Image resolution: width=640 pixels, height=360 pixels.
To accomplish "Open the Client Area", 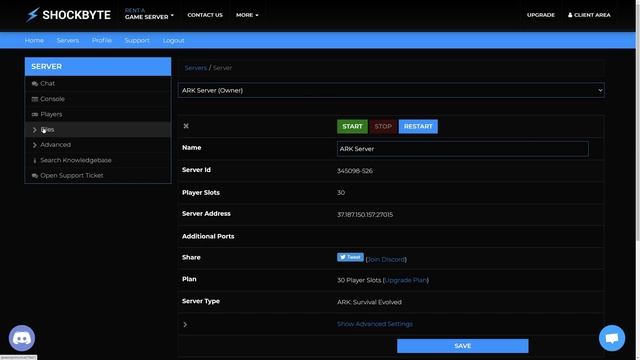I will coord(589,15).
